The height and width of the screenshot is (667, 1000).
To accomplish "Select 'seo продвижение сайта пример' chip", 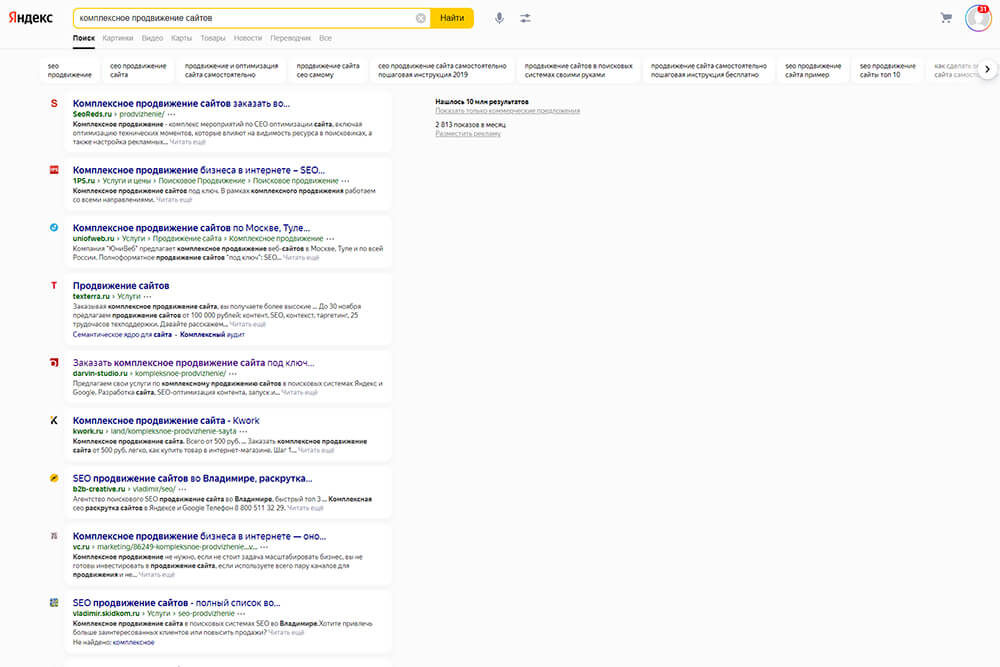I will (813, 70).
